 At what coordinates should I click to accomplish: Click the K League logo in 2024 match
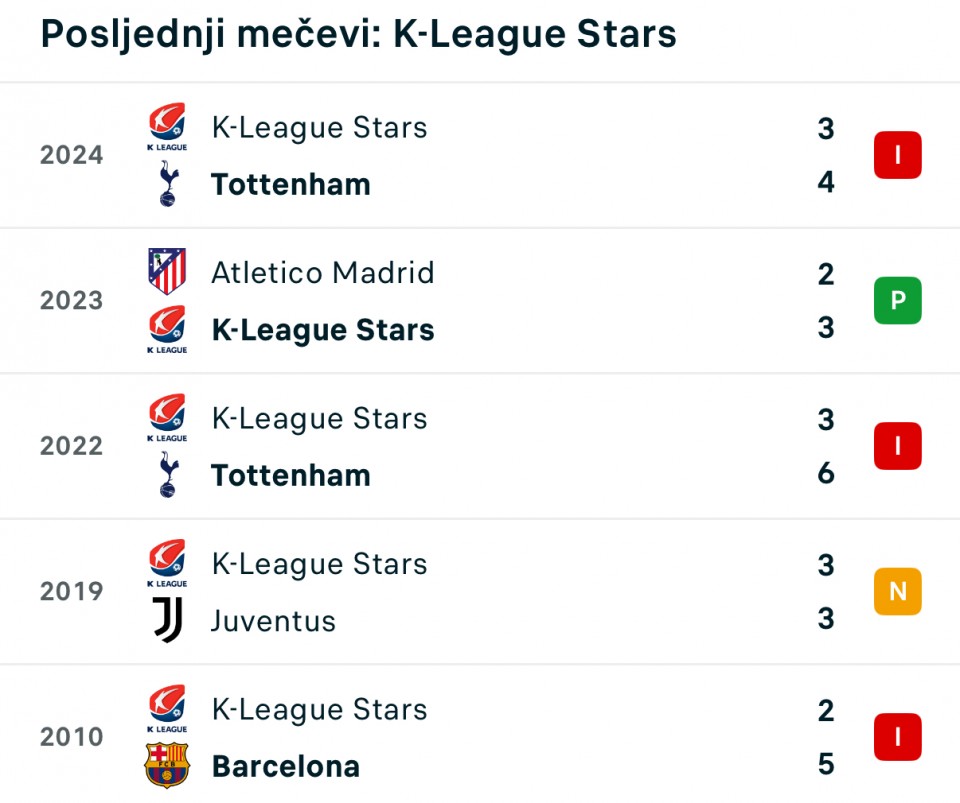click(x=167, y=127)
